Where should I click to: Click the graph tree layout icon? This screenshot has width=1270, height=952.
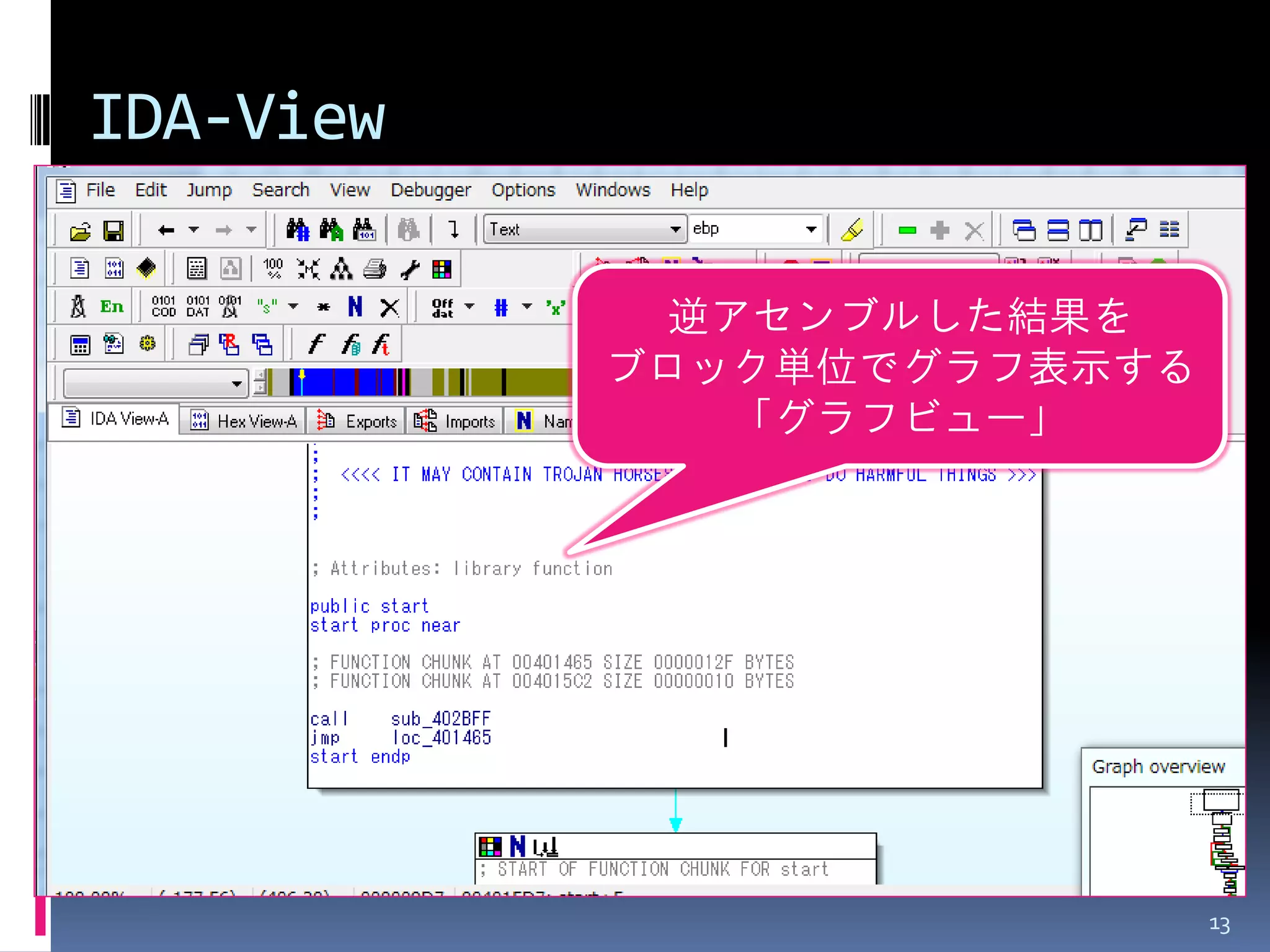coord(341,269)
